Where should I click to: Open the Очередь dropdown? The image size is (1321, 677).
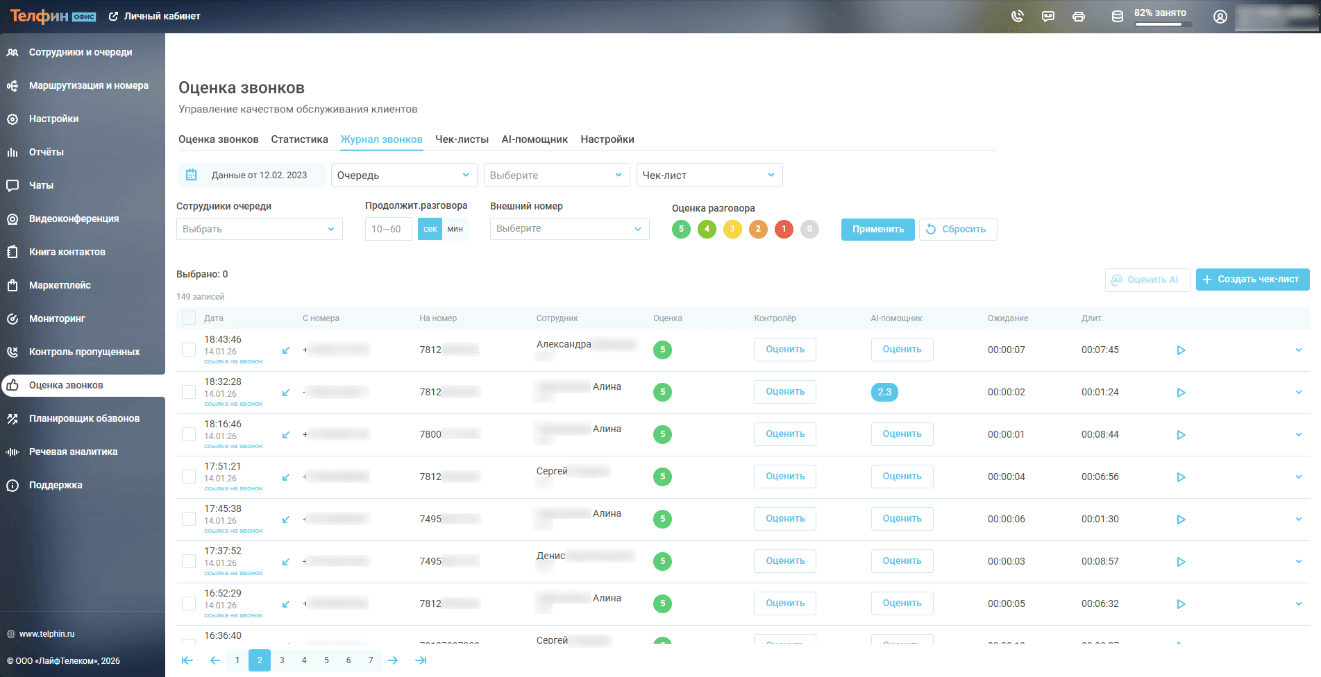pyautogui.click(x=405, y=175)
